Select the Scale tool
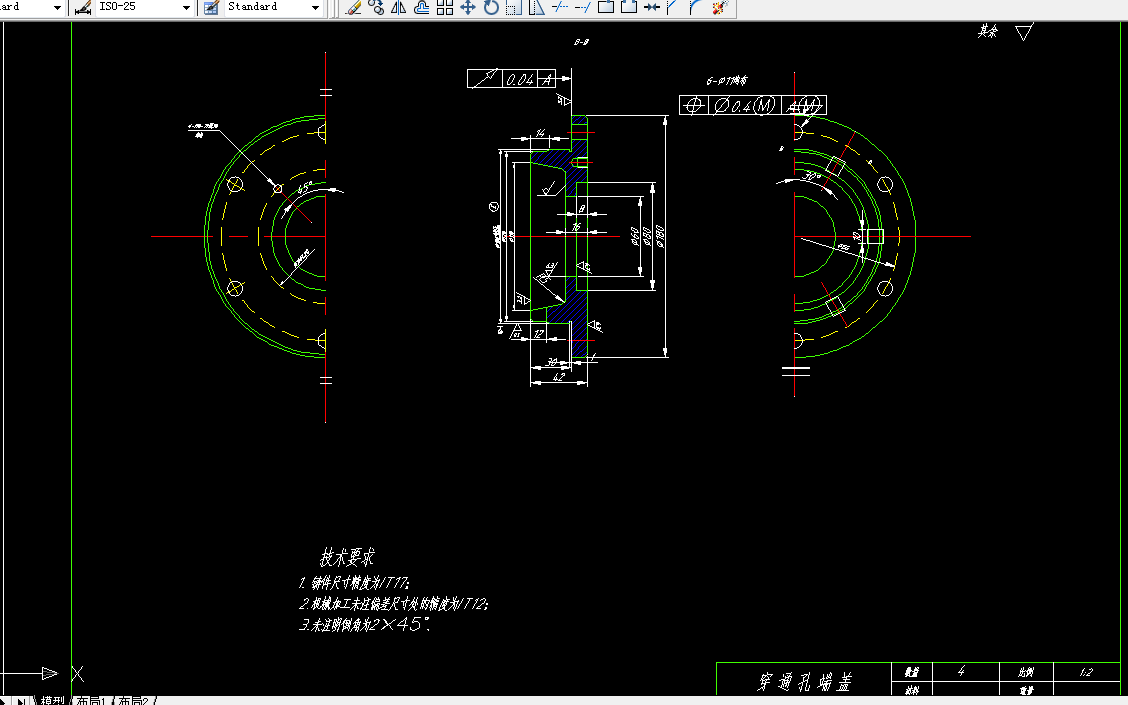 pos(514,7)
